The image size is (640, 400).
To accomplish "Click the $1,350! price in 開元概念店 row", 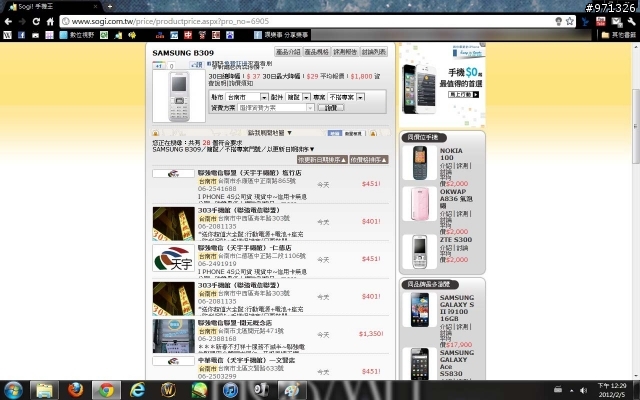I will pos(371,334).
